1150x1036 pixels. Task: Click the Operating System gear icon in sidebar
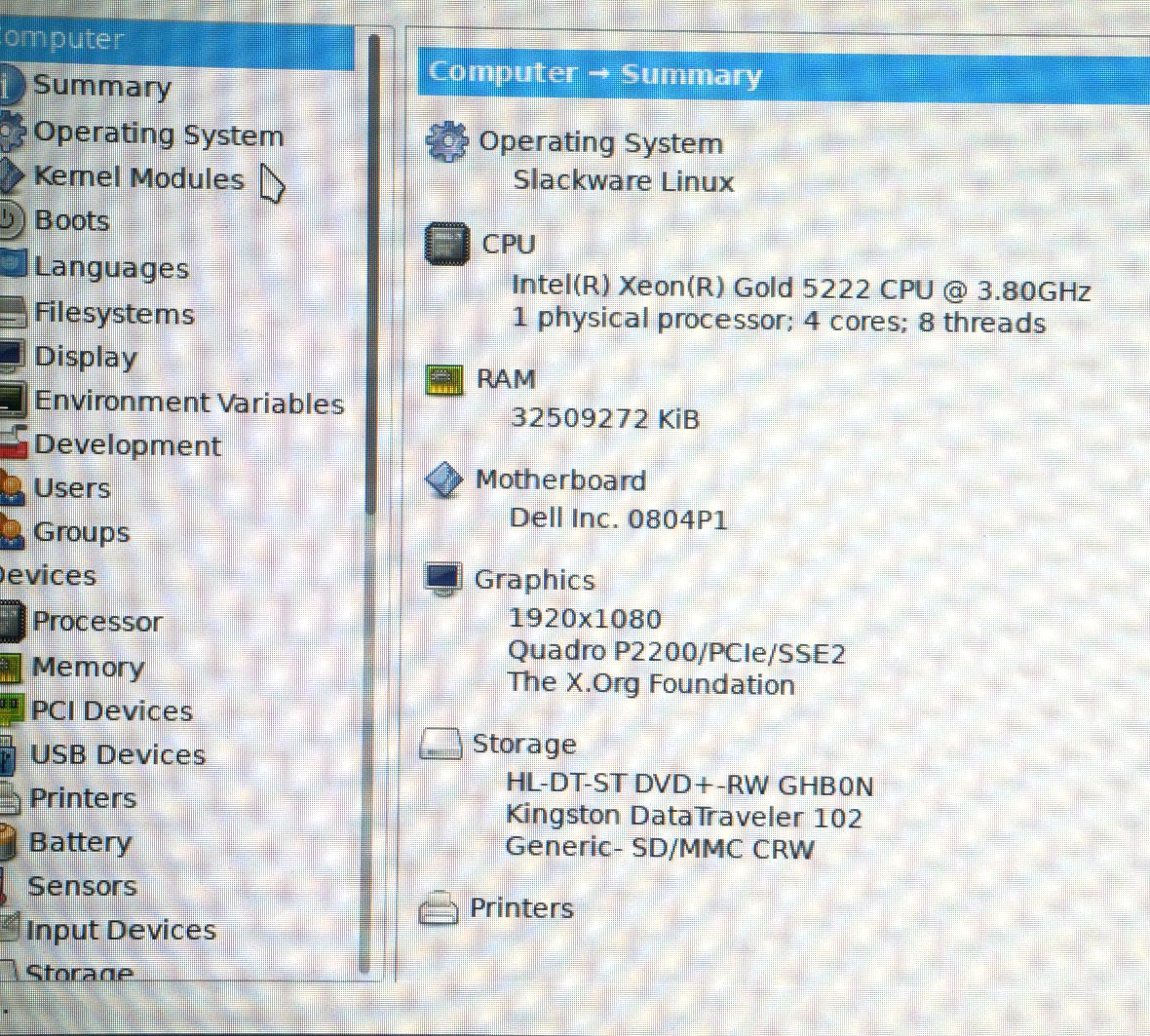tap(12, 133)
